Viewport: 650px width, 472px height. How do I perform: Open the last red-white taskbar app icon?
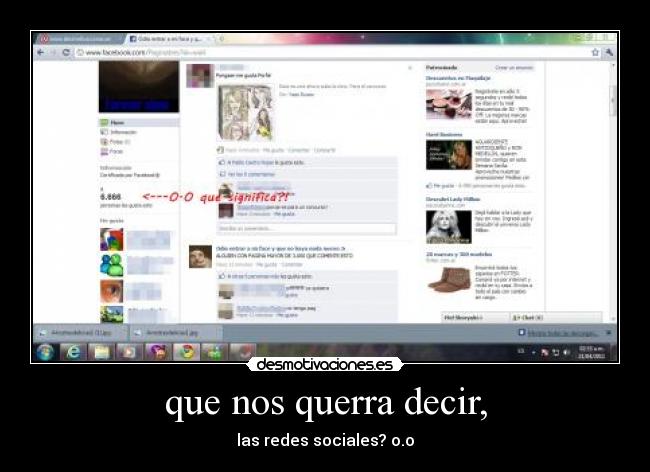coord(242,353)
